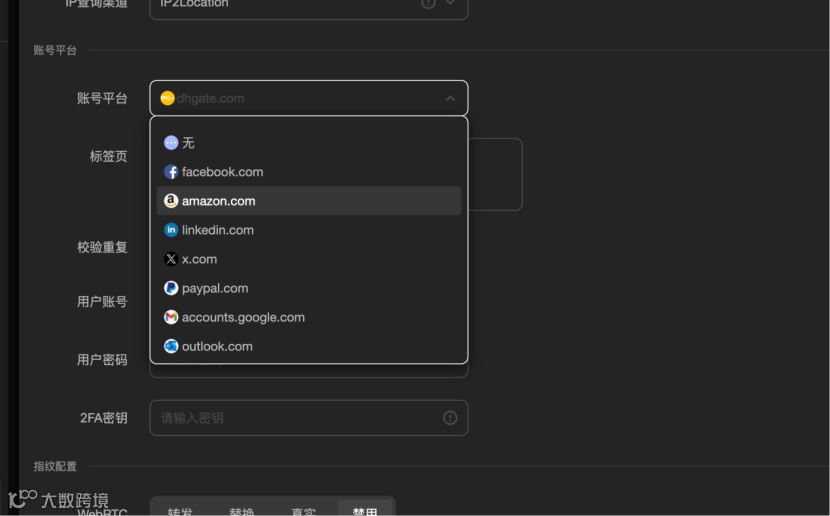Select the 无 (none) platform option
The image size is (830, 516).
[x=309, y=143]
